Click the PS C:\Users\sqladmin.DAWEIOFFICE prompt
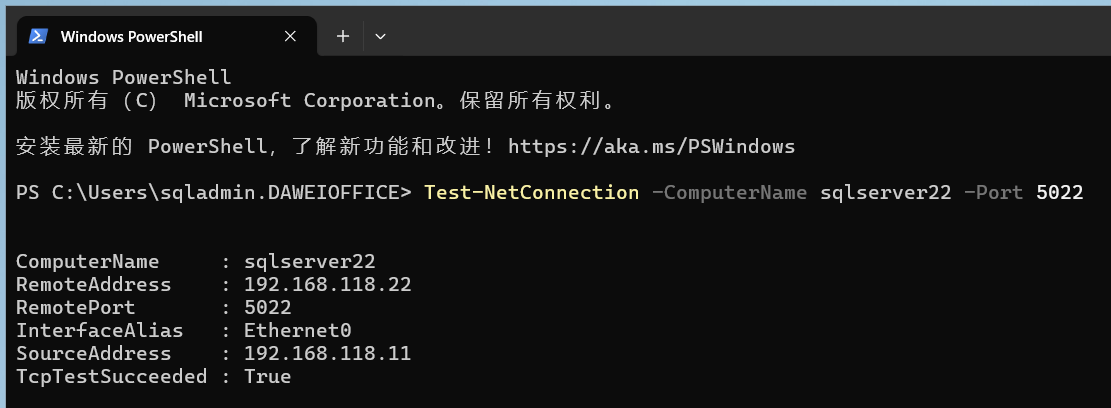Screen dimensions: 1111x408 pyautogui.click(x=213, y=192)
